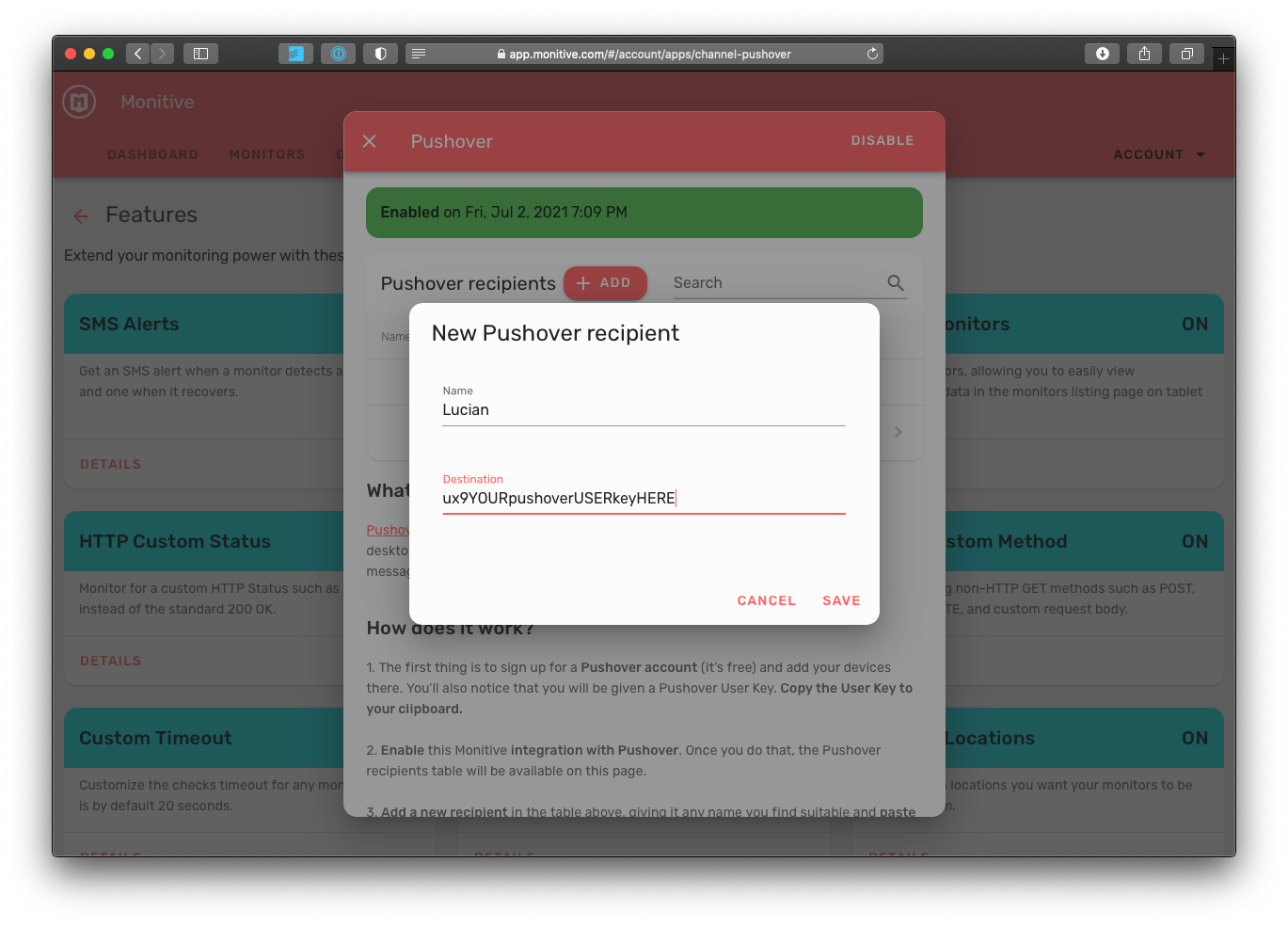
Task: Cancel the new recipient dialog
Action: 766,600
